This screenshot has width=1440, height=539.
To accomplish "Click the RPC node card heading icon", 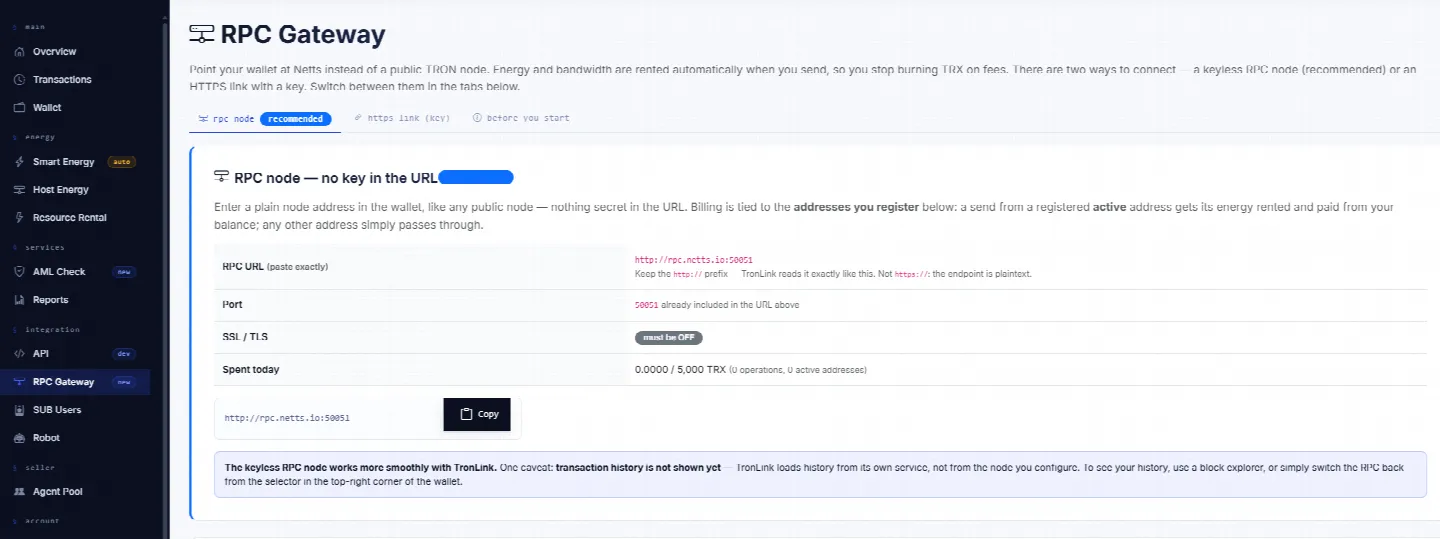I will (x=222, y=178).
